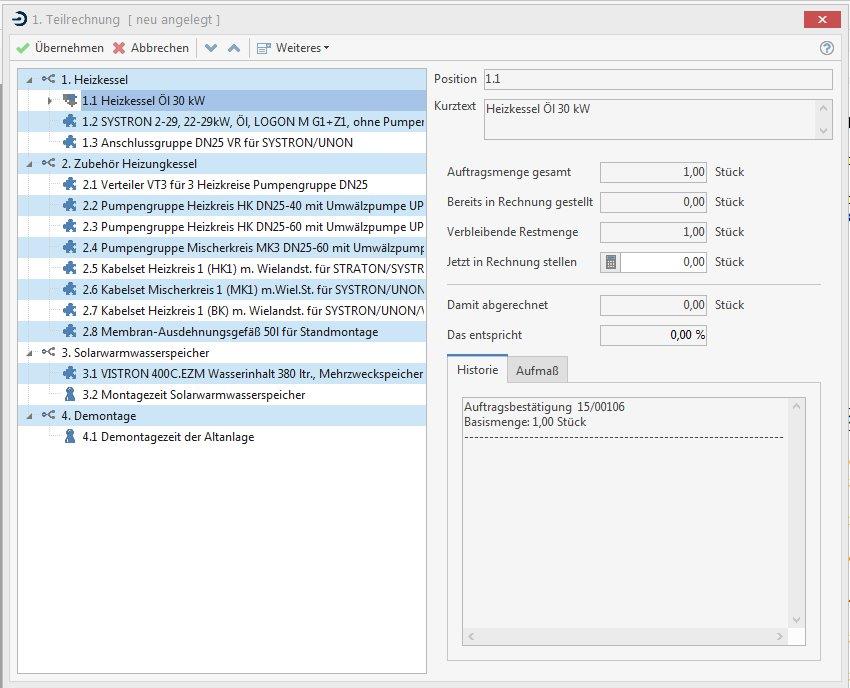Click Historie horizontal scrollbar right arrow

[x=780, y=636]
